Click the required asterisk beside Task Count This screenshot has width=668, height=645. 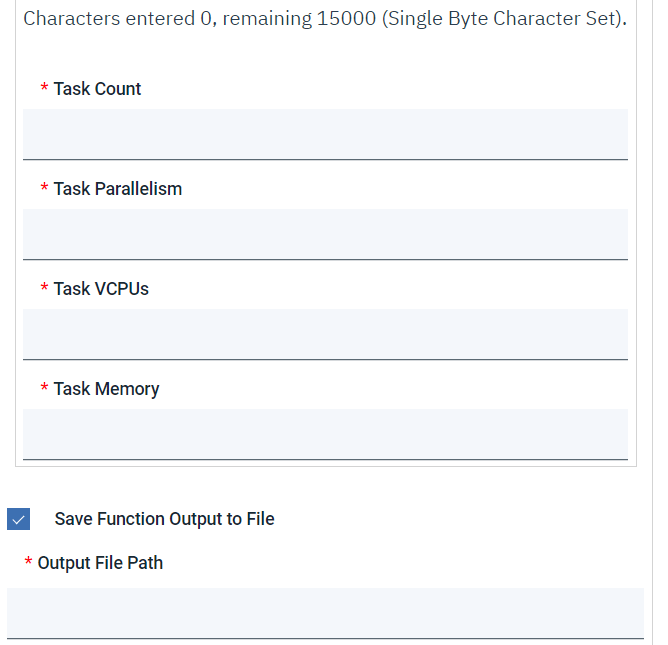point(44,90)
